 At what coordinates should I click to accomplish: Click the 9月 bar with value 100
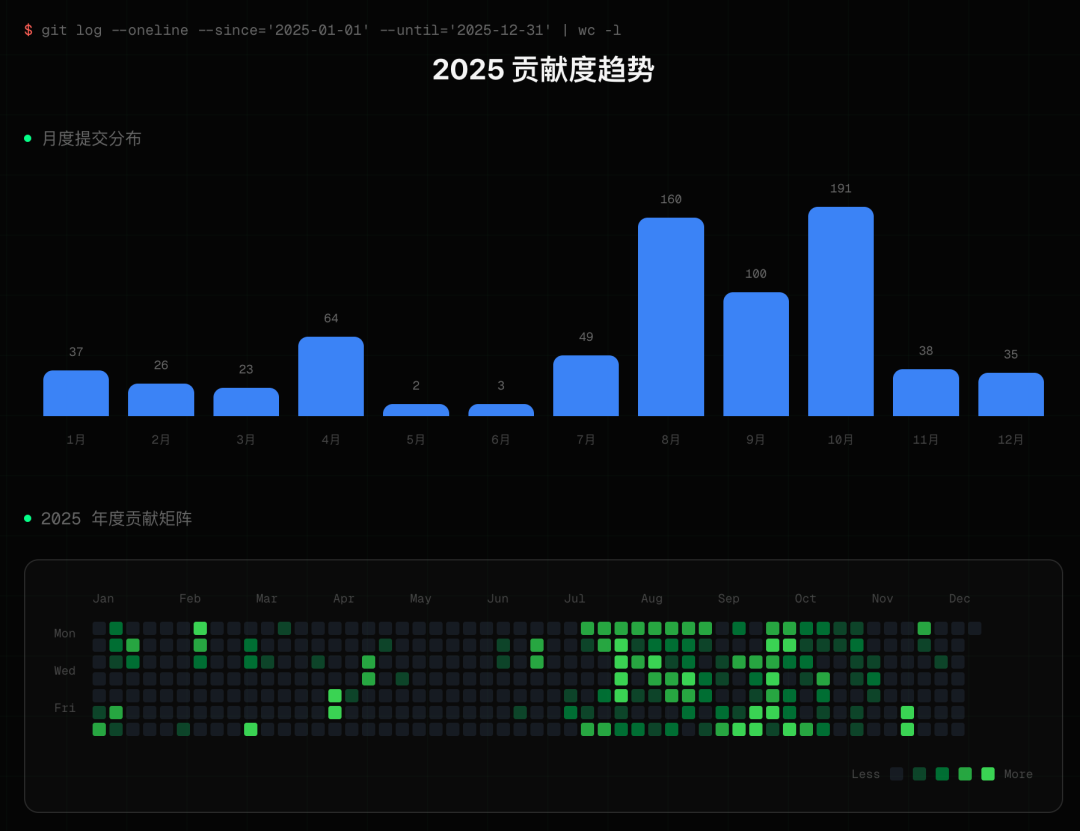coord(756,354)
